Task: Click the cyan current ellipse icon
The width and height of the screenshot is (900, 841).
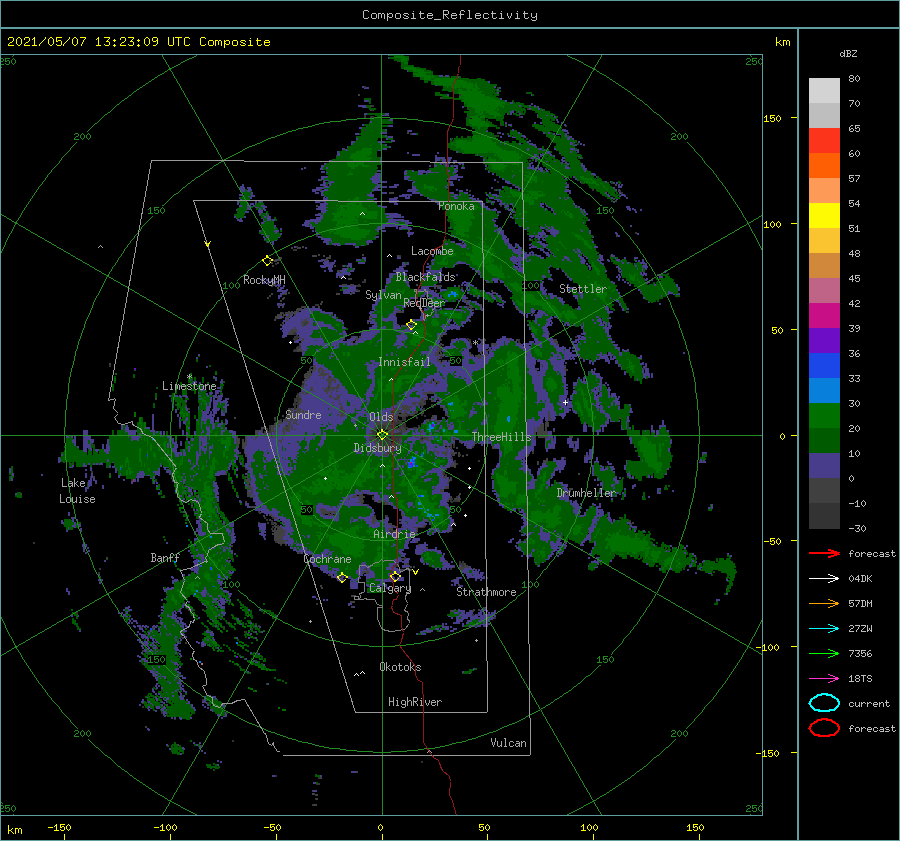Action: point(824,703)
